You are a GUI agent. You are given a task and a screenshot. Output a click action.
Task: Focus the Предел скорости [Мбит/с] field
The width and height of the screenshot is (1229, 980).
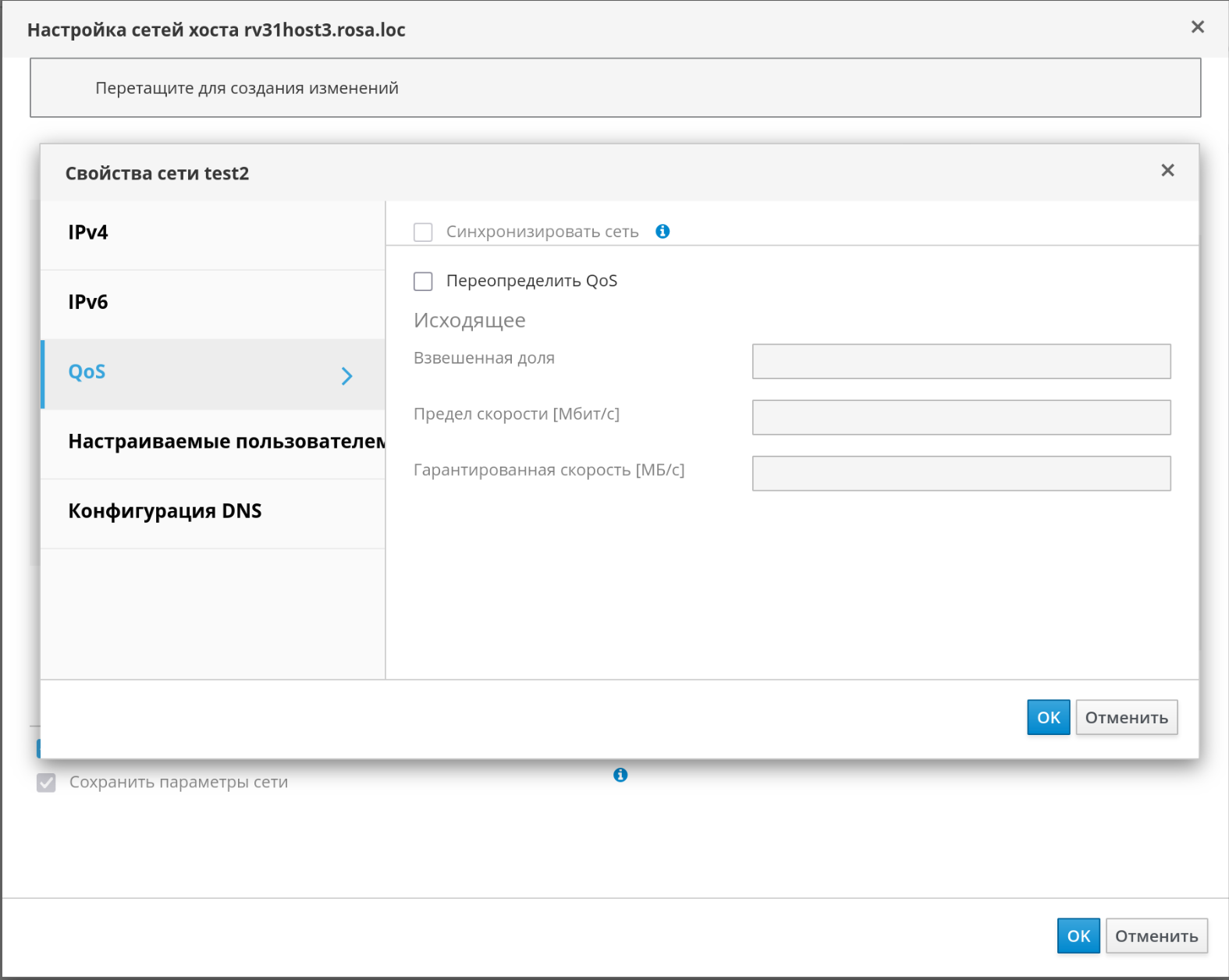click(961, 417)
